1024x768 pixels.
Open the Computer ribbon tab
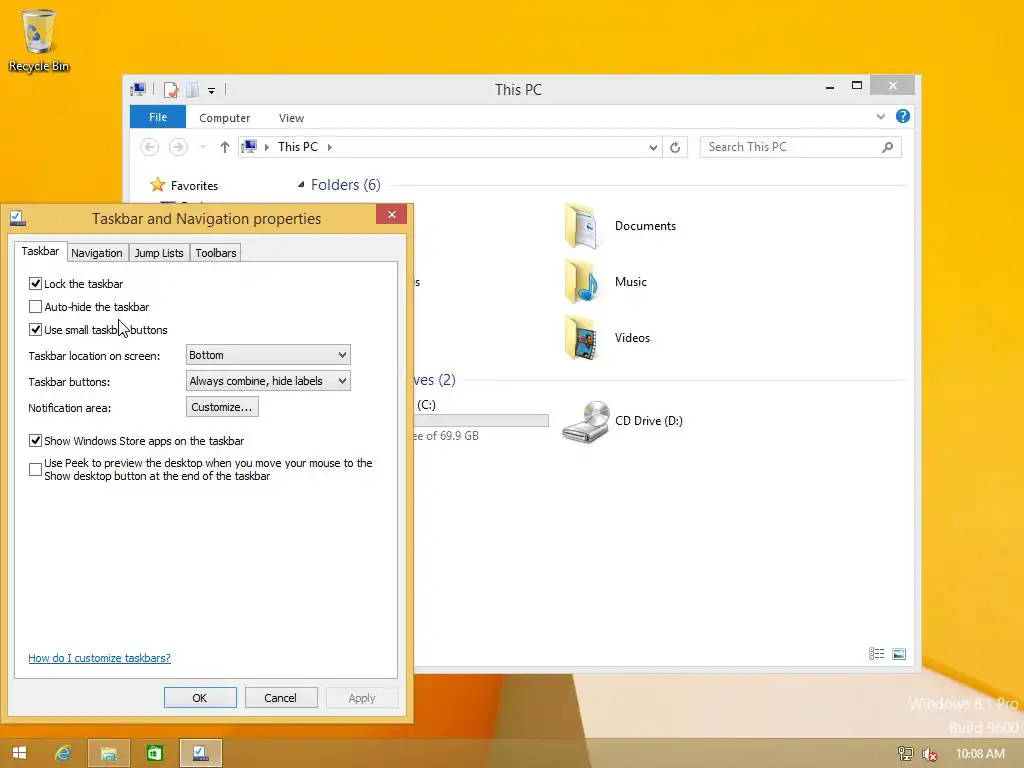coord(225,118)
